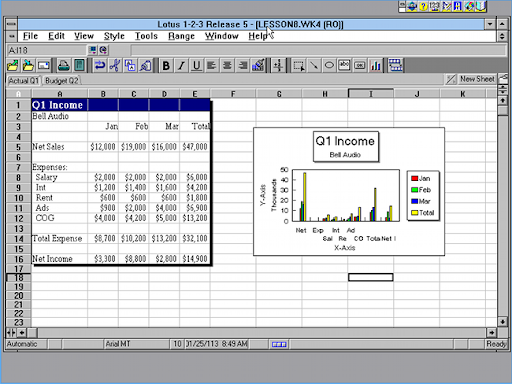Toggle Italic formatting
Screen dimensions: 512x384
point(181,65)
